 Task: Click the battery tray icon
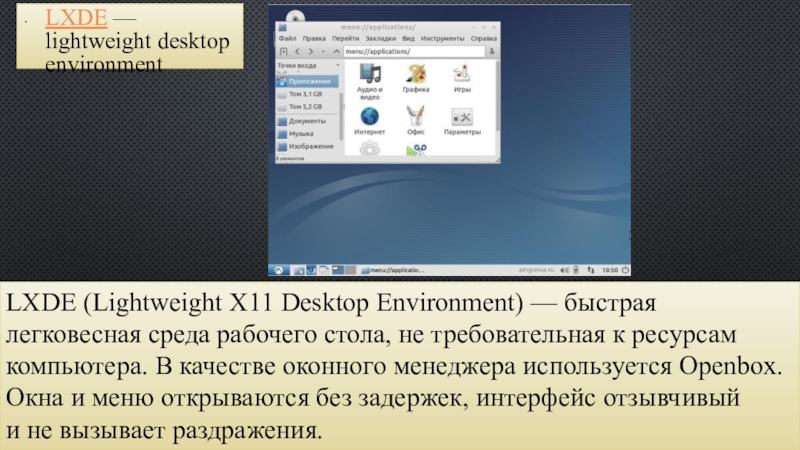(576, 270)
